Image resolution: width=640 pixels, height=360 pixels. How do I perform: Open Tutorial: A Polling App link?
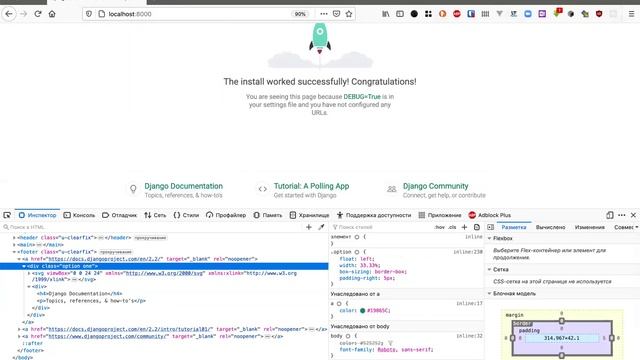click(x=311, y=186)
